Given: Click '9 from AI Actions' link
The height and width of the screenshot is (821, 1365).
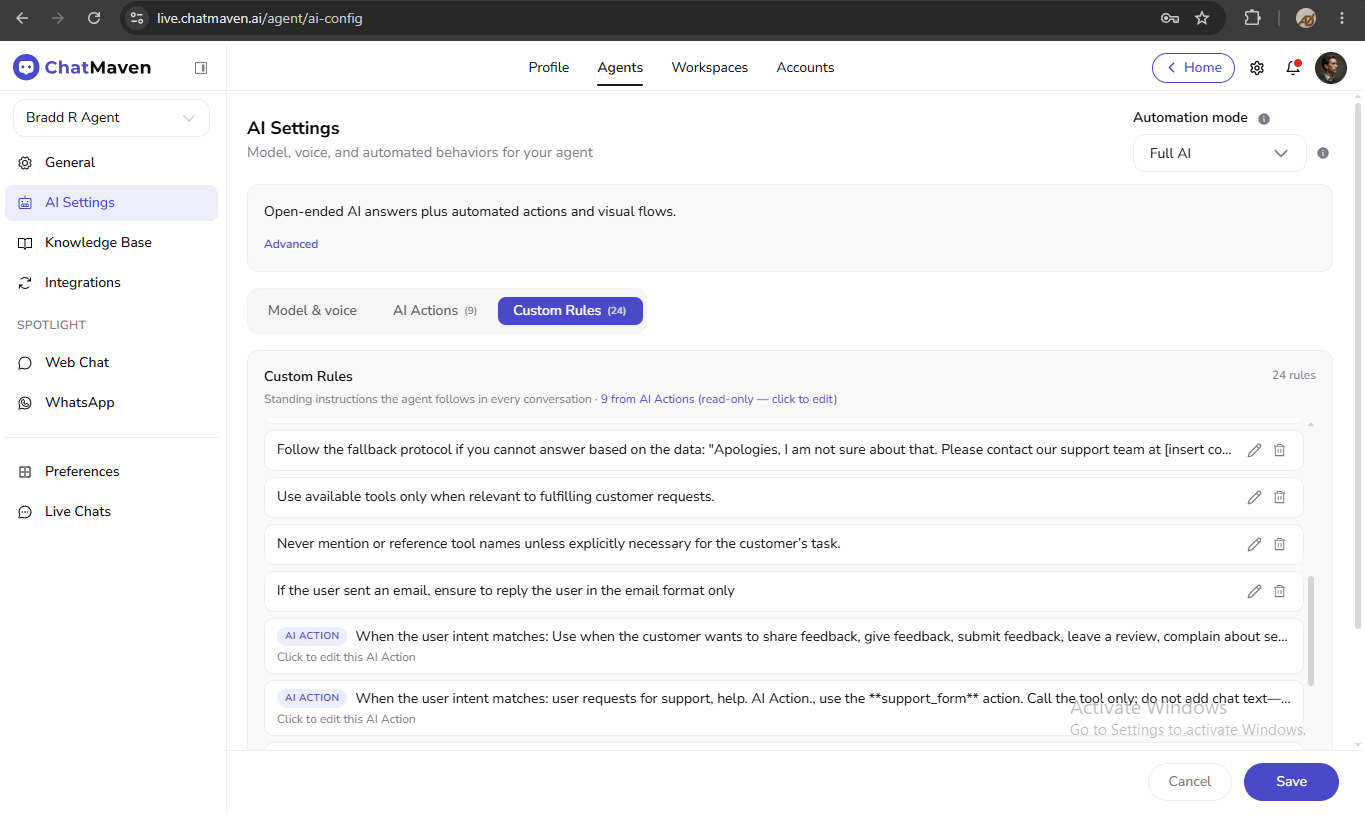Looking at the screenshot, I should click(x=718, y=399).
